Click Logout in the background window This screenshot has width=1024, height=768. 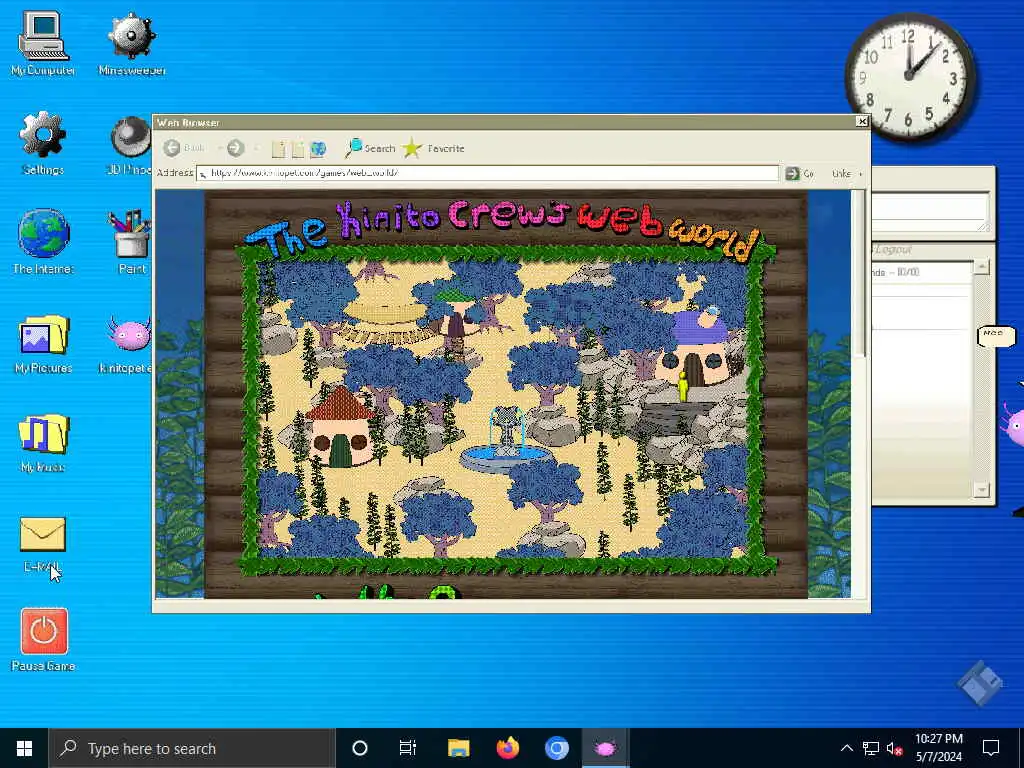[x=893, y=250]
